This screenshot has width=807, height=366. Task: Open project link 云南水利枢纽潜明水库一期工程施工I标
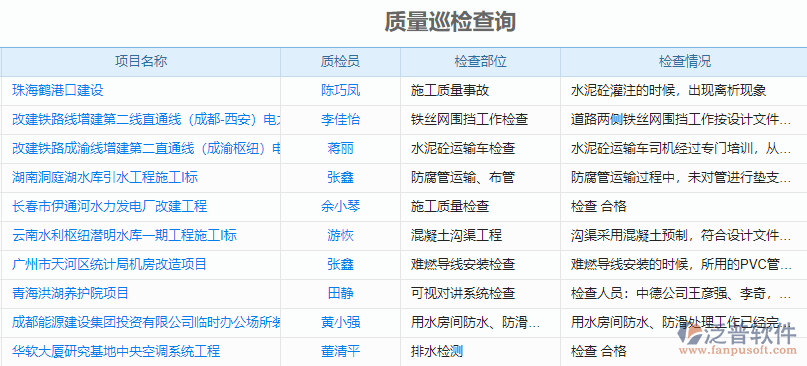point(125,236)
